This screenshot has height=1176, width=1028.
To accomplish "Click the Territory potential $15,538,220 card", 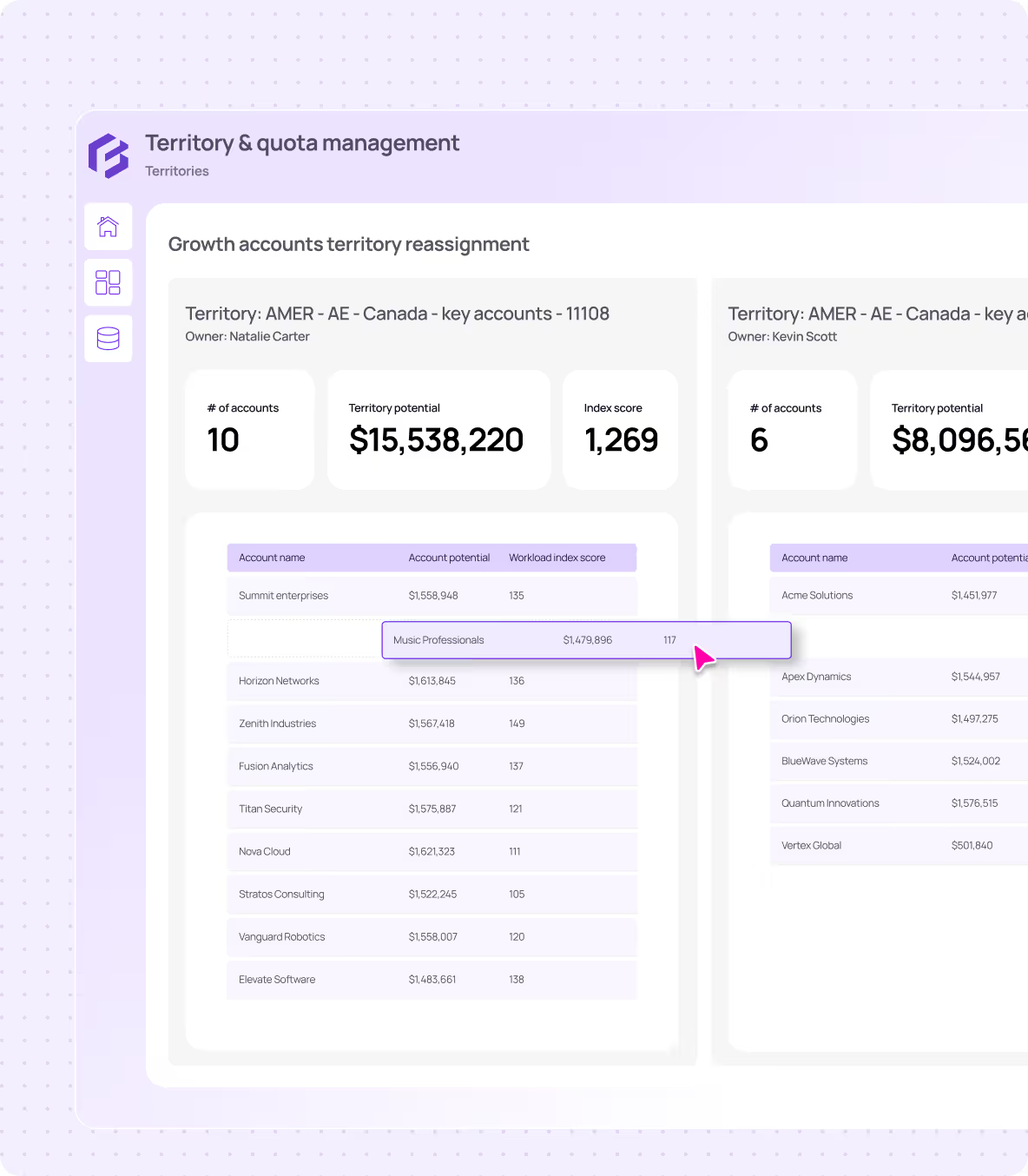I will coord(438,430).
